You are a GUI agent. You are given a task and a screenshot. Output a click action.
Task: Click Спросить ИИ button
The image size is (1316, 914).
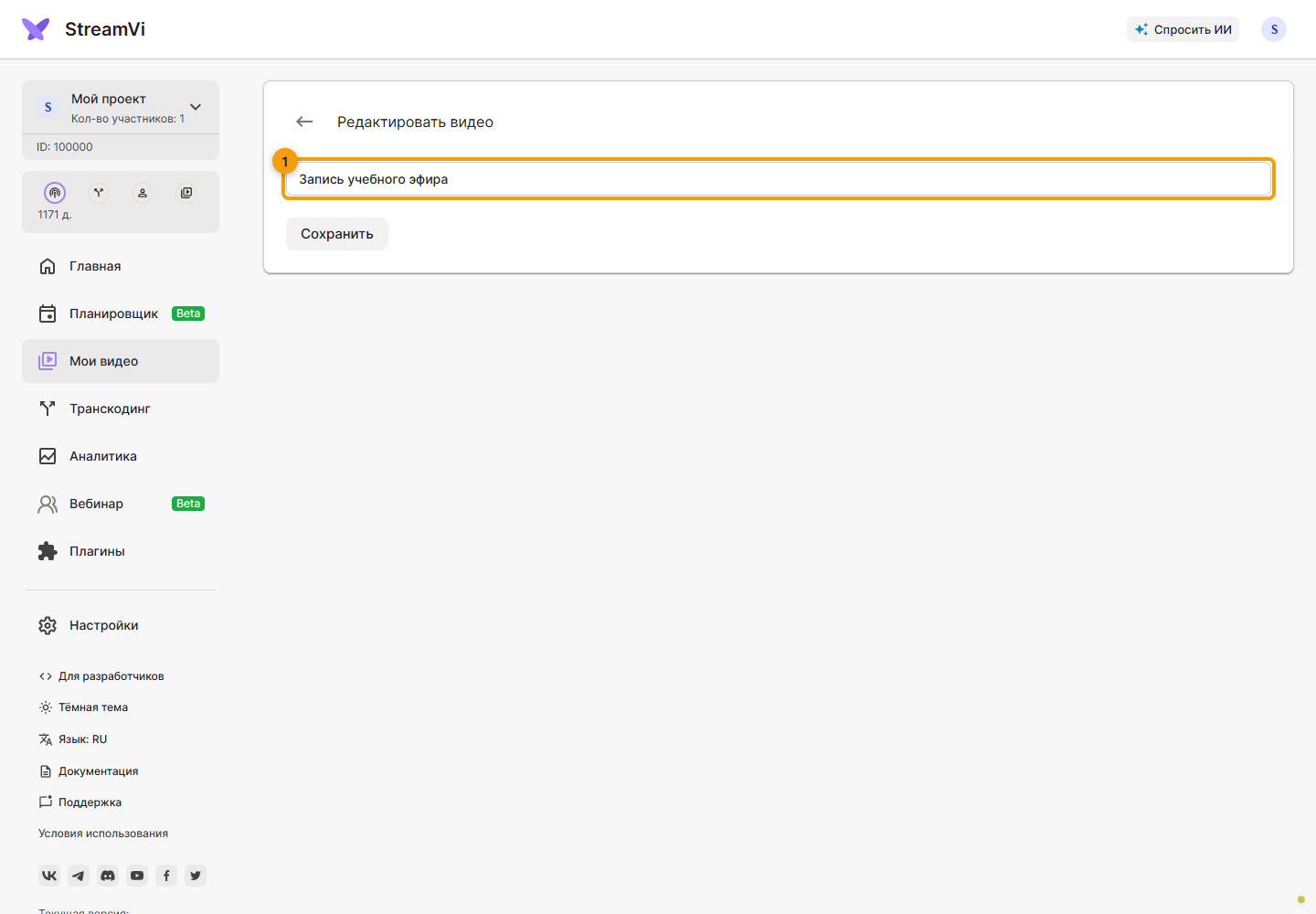pos(1183,29)
